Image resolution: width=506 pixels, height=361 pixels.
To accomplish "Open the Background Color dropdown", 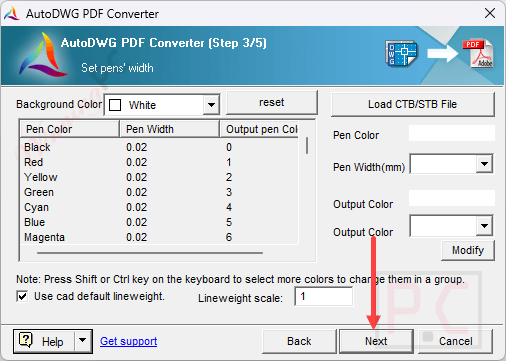I will pyautogui.click(x=211, y=105).
